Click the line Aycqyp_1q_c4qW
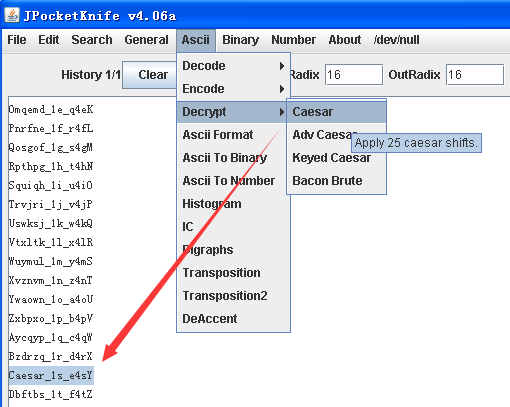This screenshot has width=510, height=407. (x=51, y=338)
